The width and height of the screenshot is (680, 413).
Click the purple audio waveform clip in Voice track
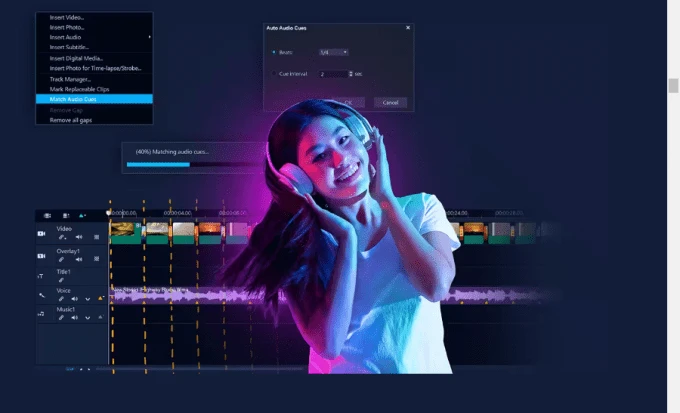(197, 295)
